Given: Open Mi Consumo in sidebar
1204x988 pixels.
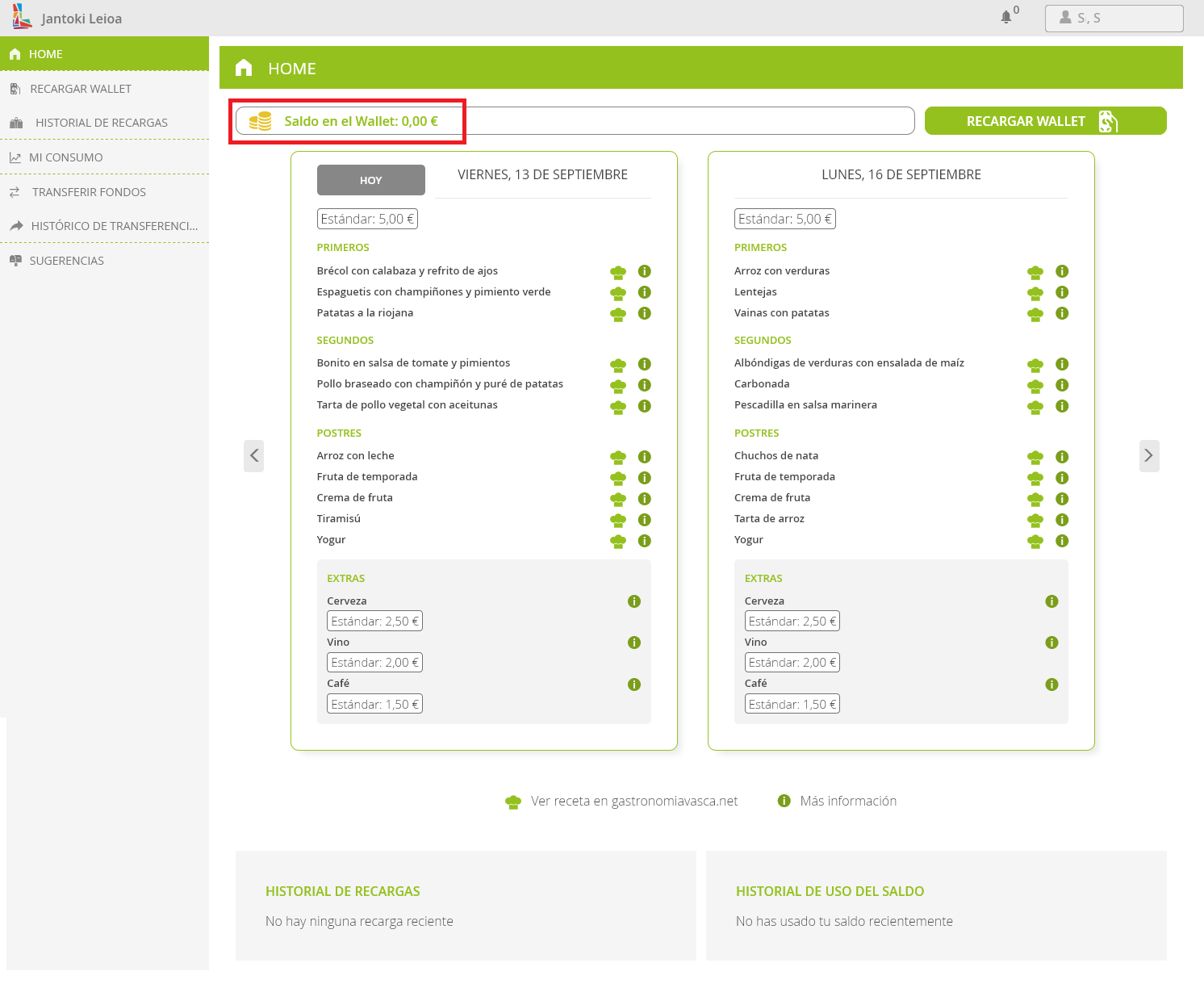Looking at the screenshot, I should pyautogui.click(x=66, y=157).
